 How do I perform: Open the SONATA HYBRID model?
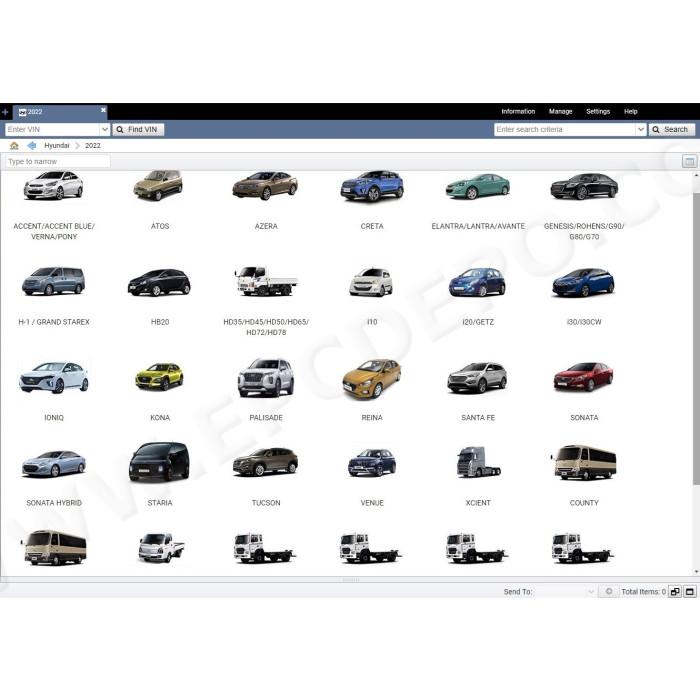(54, 478)
